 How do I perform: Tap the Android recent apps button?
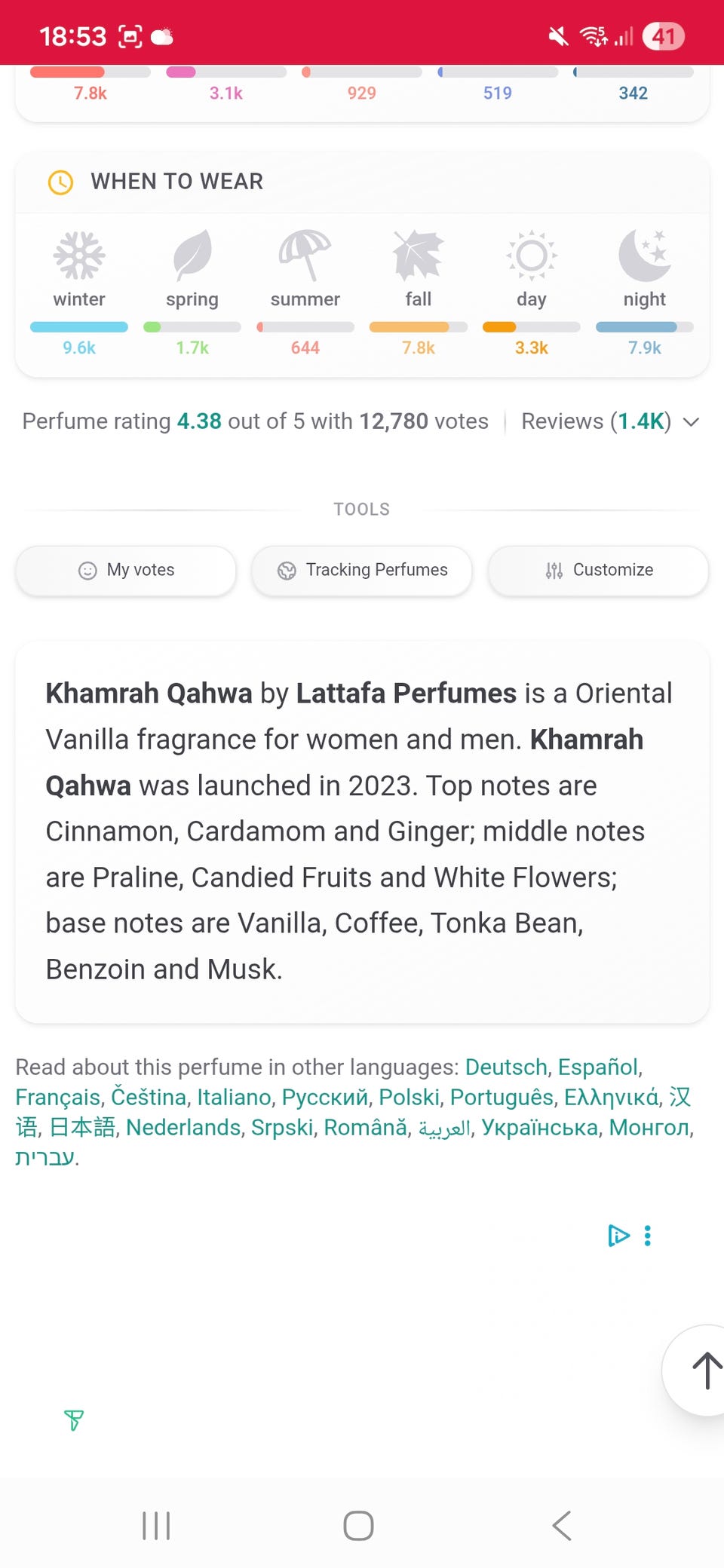point(156,1526)
